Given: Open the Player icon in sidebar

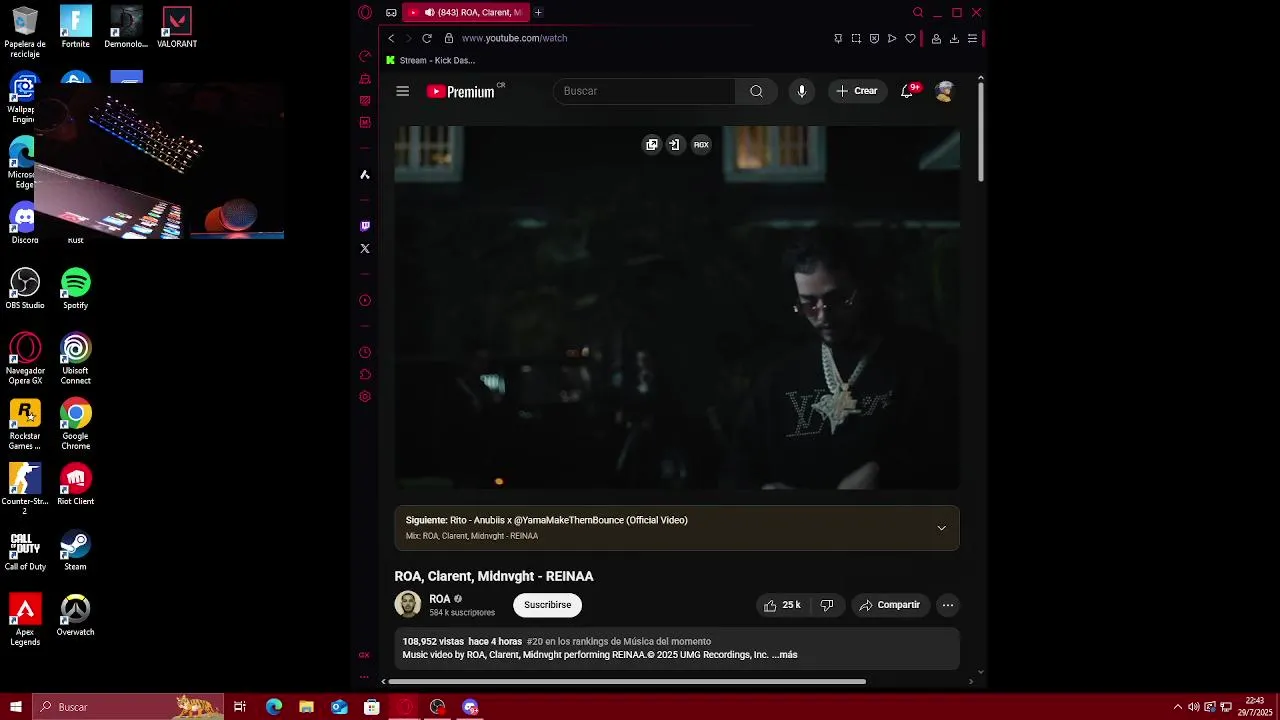Looking at the screenshot, I should pos(365,300).
